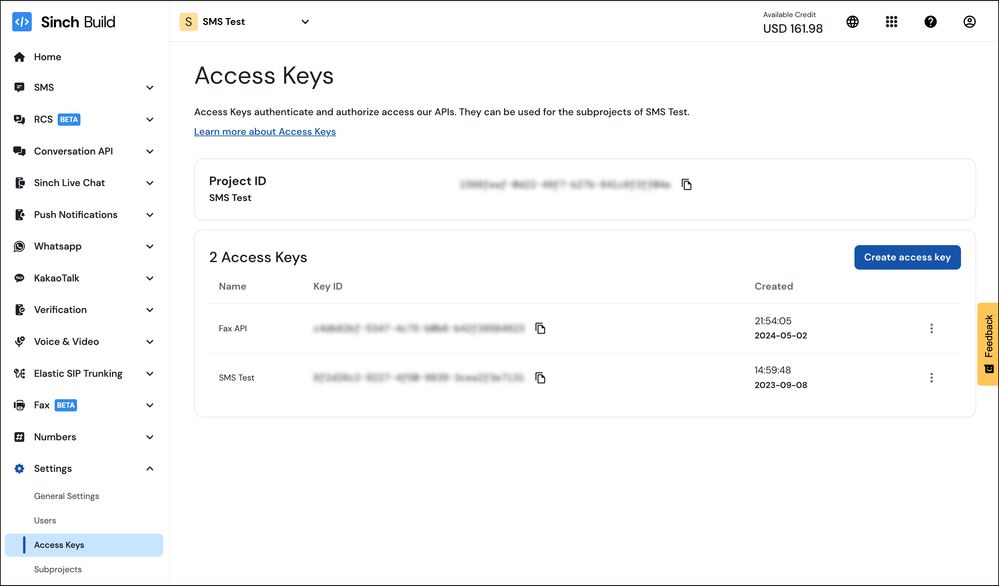Open the language globe icon
Viewport: 999px width, 586px height.
(852, 22)
